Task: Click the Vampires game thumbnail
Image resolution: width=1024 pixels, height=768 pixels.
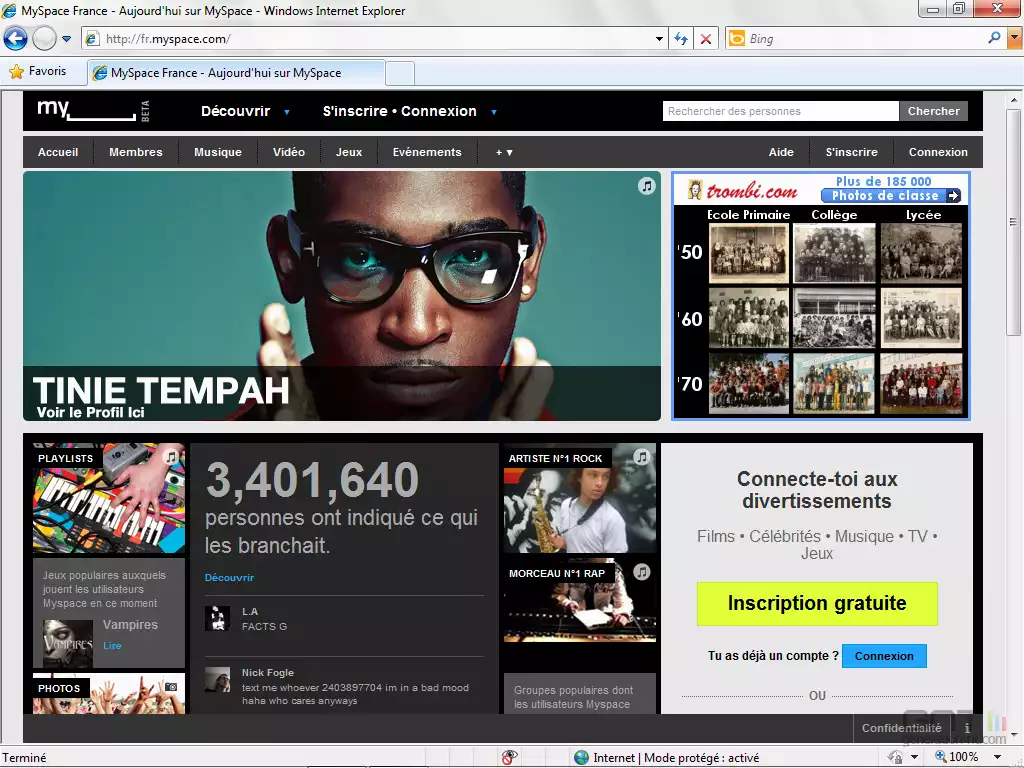Action: click(x=68, y=643)
